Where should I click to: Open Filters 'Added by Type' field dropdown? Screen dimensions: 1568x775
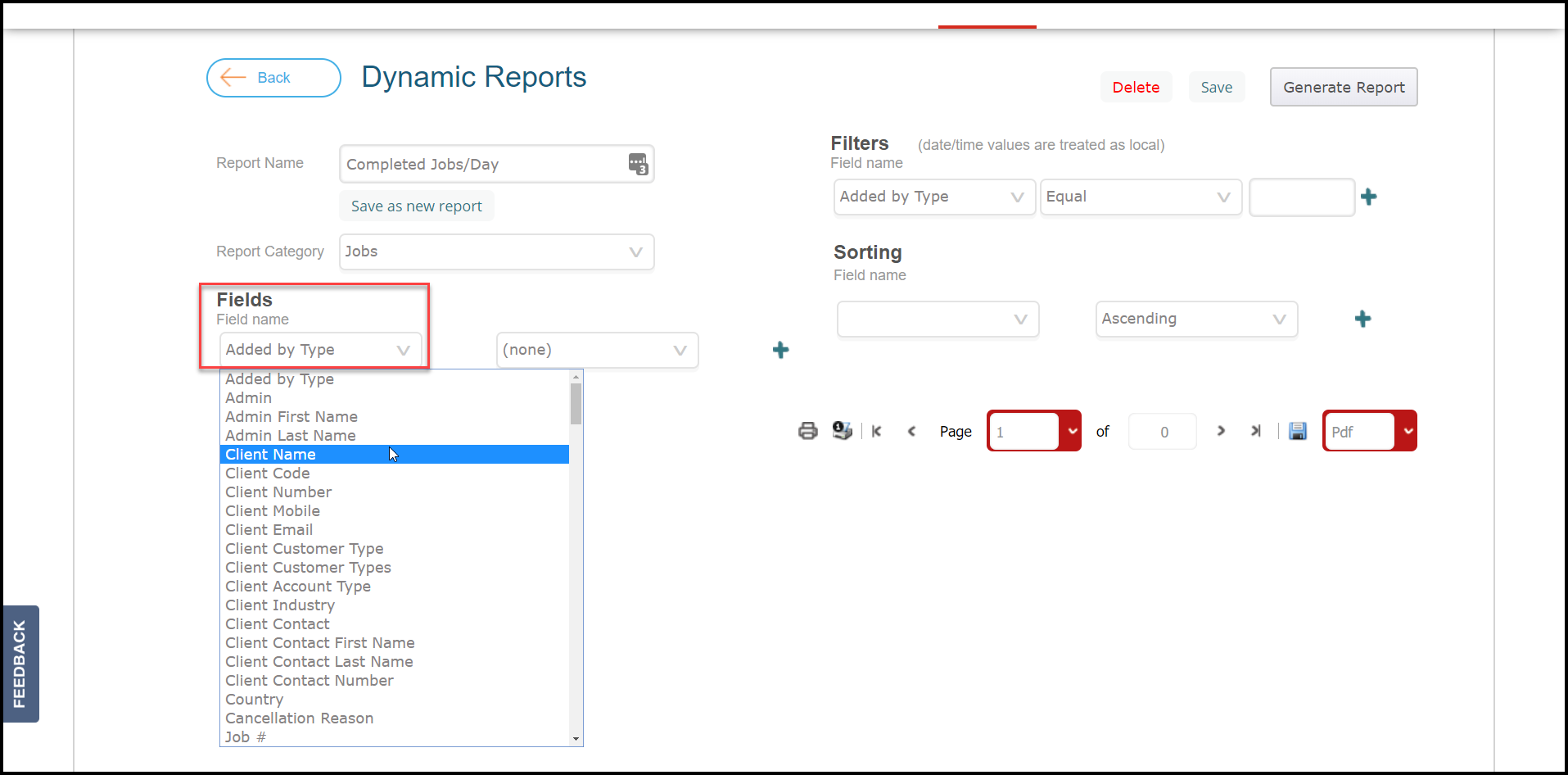935,197
